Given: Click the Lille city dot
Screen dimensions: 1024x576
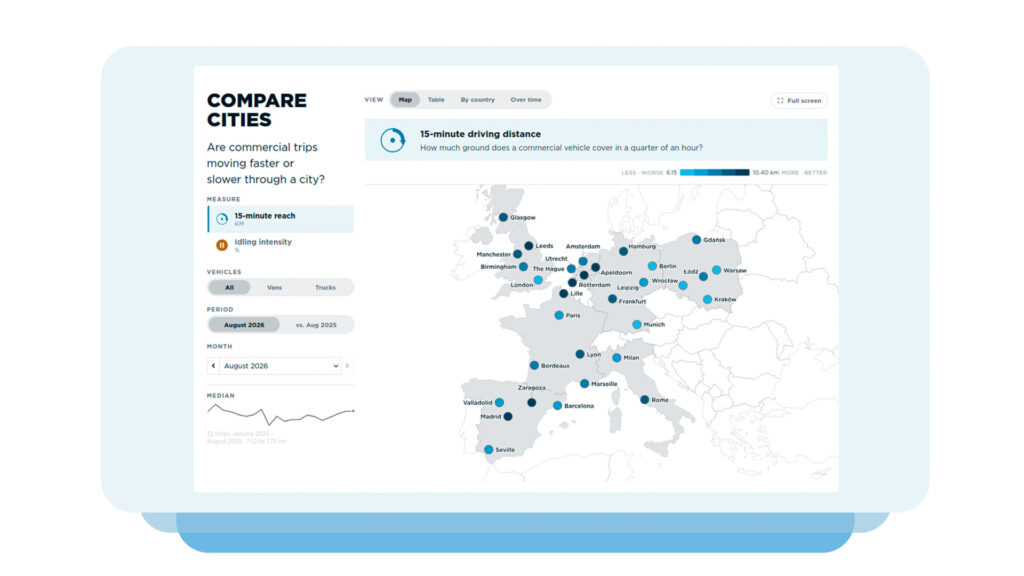Looking at the screenshot, I should [x=564, y=294].
